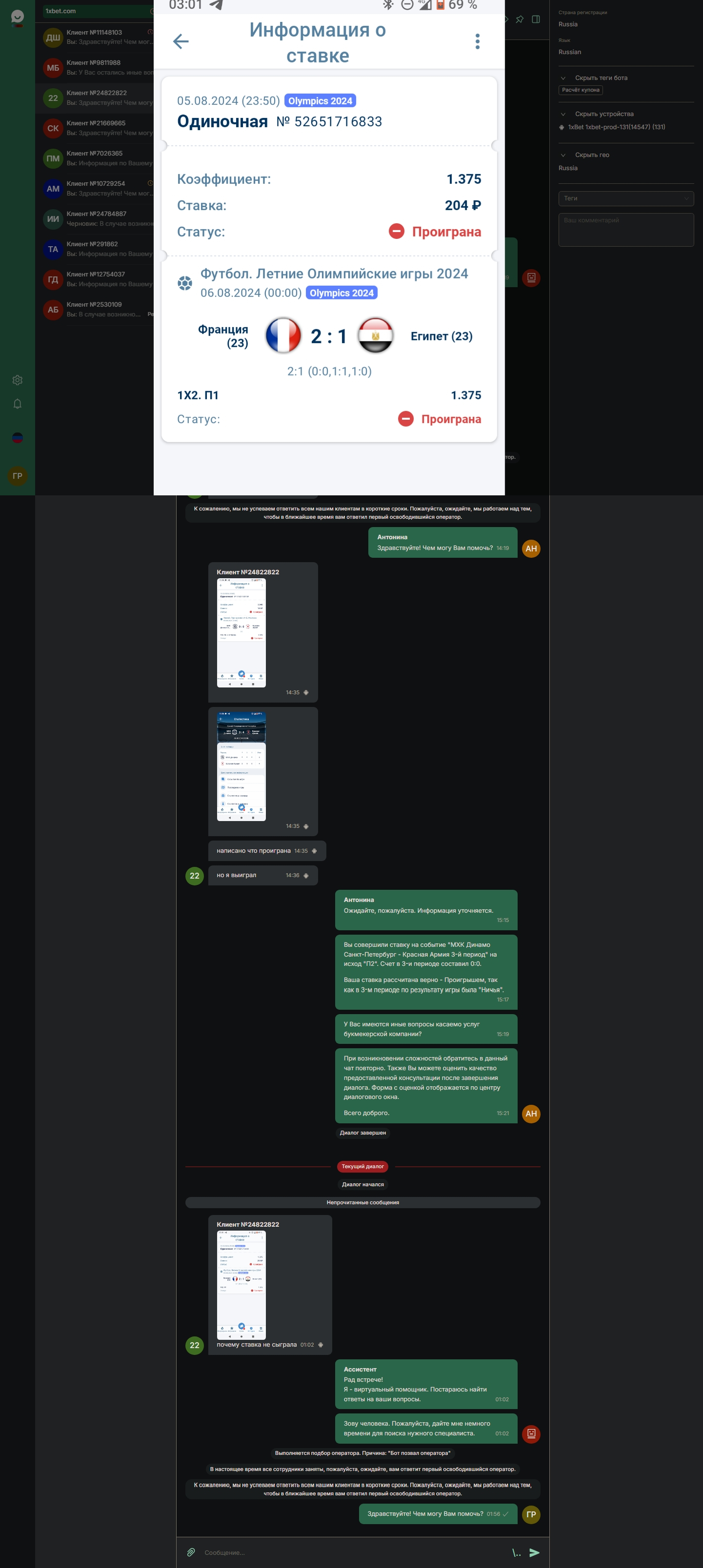Screen dimensions: 703x1568
Task: Click Olympics 2024 badge beside 06.08.2024
Action: [x=342, y=293]
